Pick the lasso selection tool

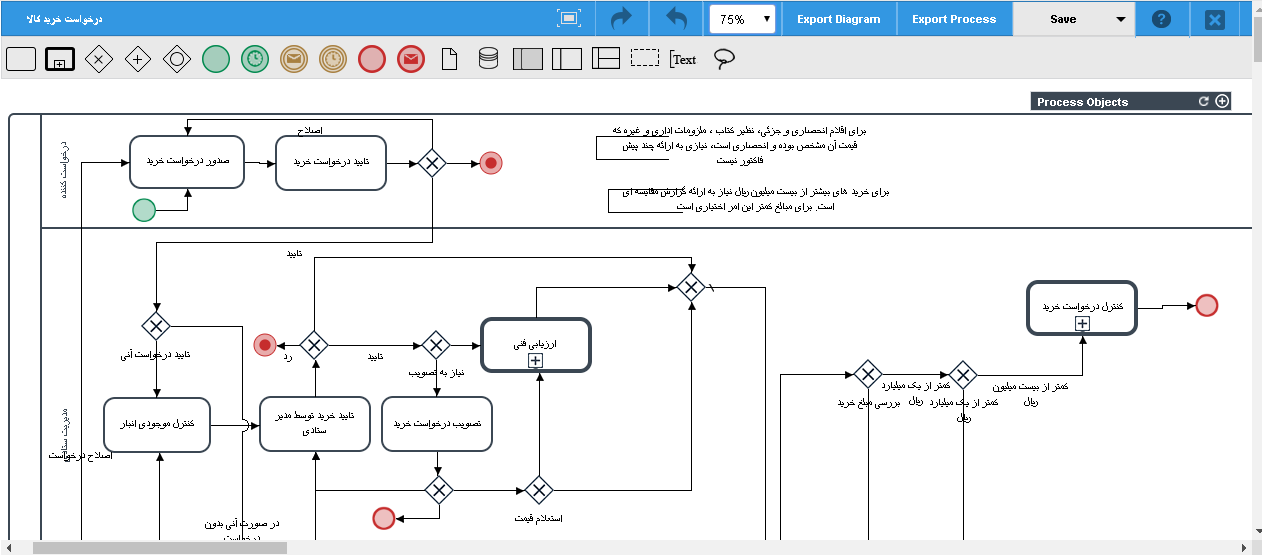tap(724, 59)
